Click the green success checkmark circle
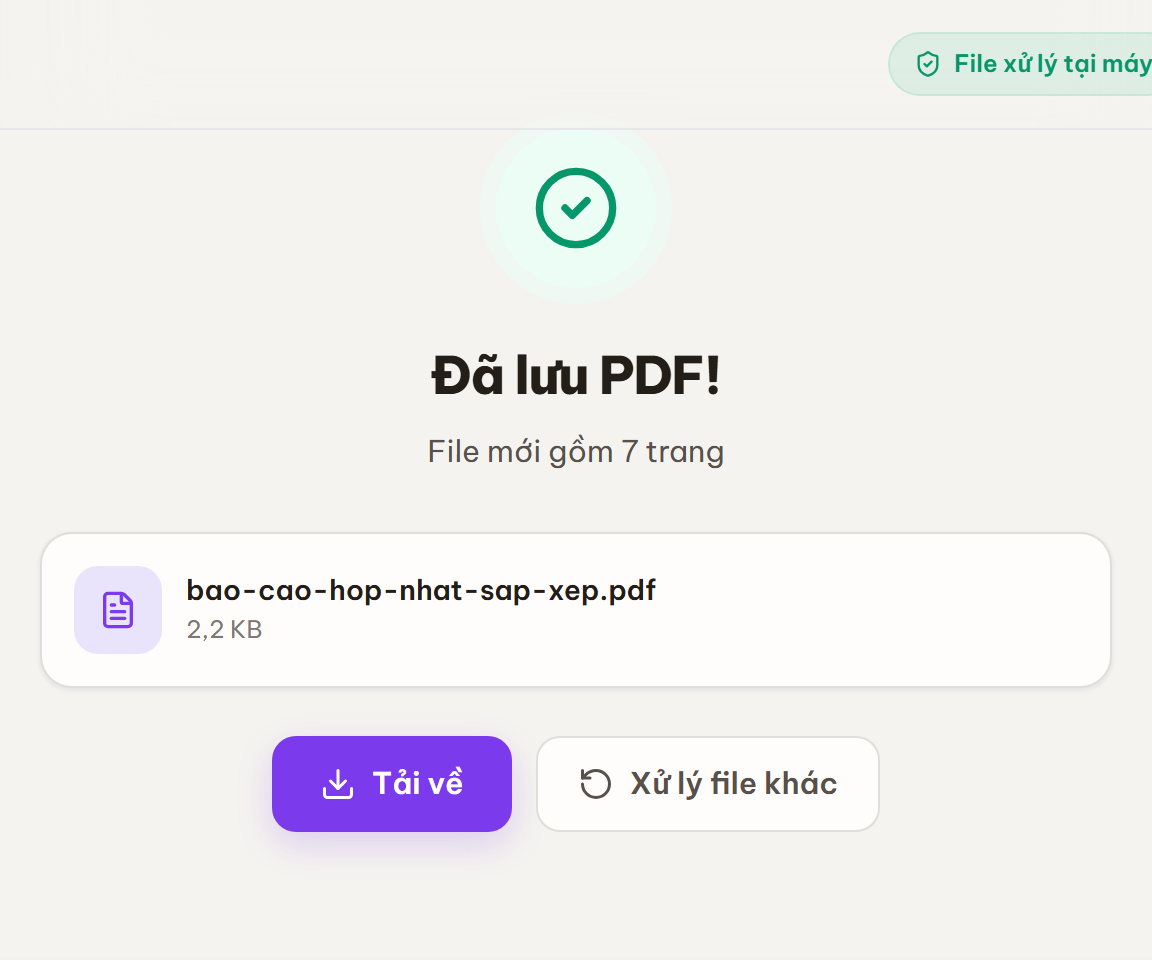Image resolution: width=1152 pixels, height=960 pixels. 576,208
